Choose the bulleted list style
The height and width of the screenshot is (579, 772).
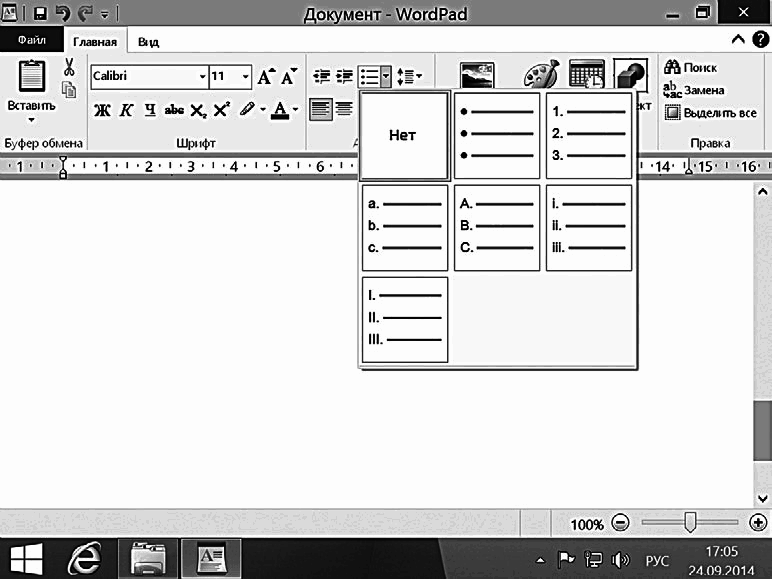(x=497, y=136)
